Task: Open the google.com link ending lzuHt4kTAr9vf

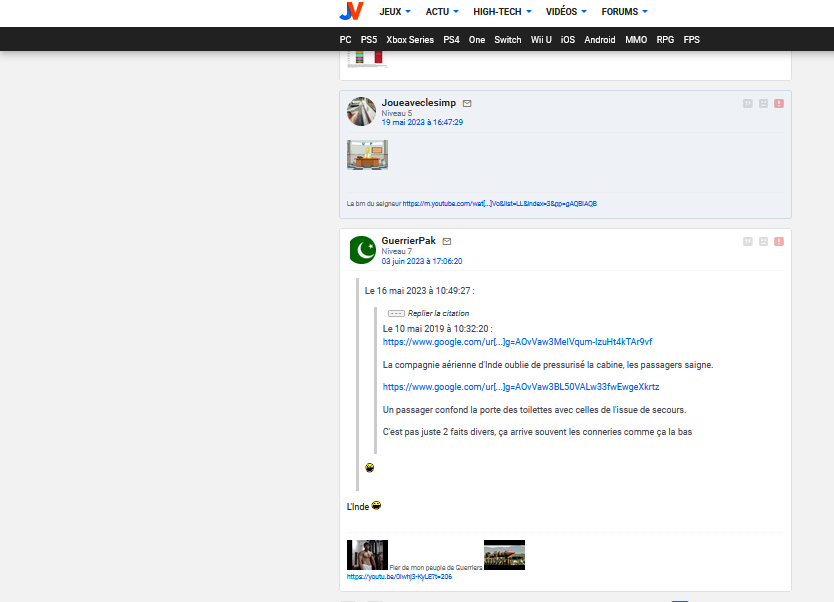Action: pyautogui.click(x=518, y=342)
